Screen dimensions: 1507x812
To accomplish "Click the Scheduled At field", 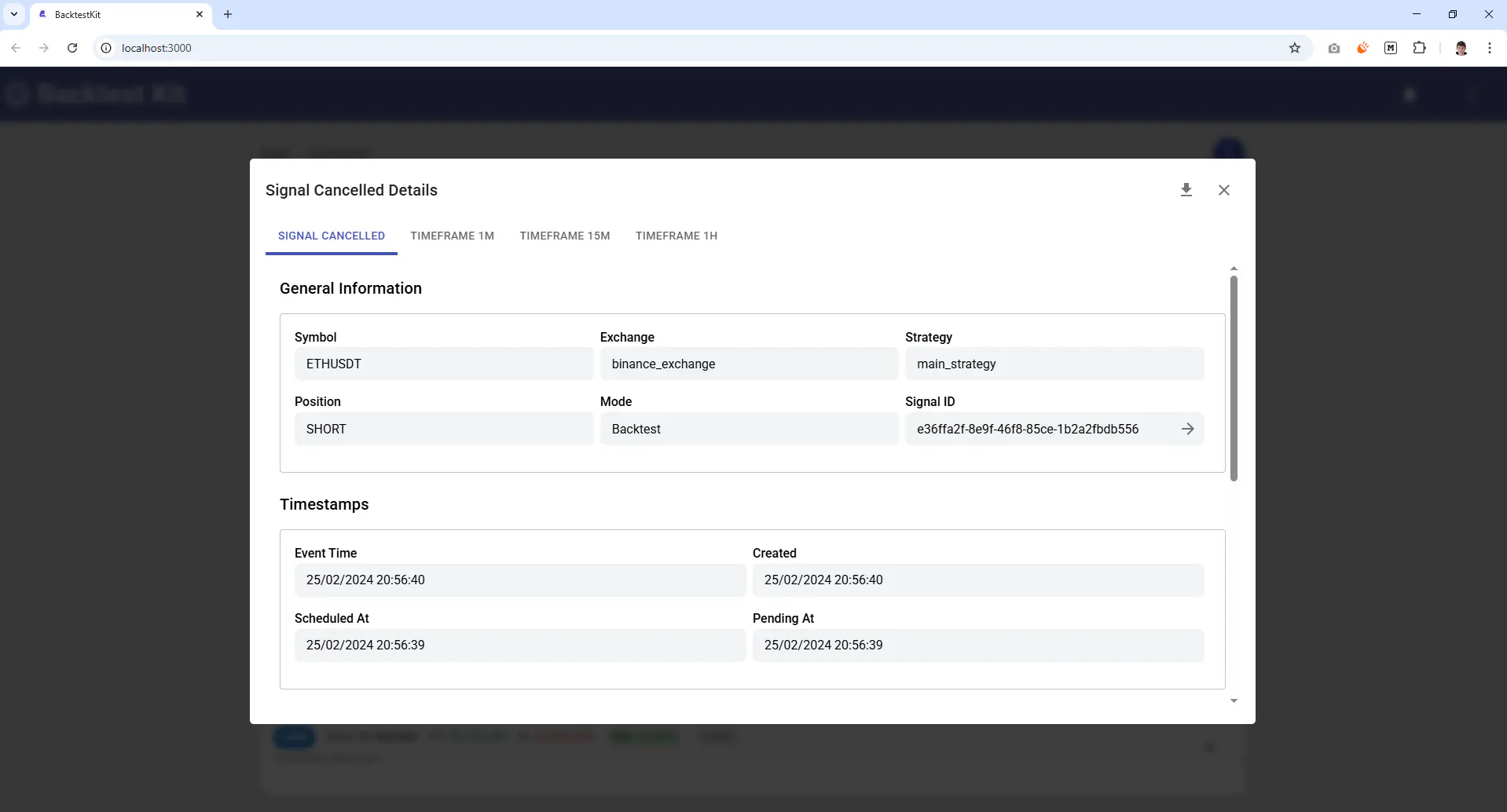I will (x=520, y=645).
